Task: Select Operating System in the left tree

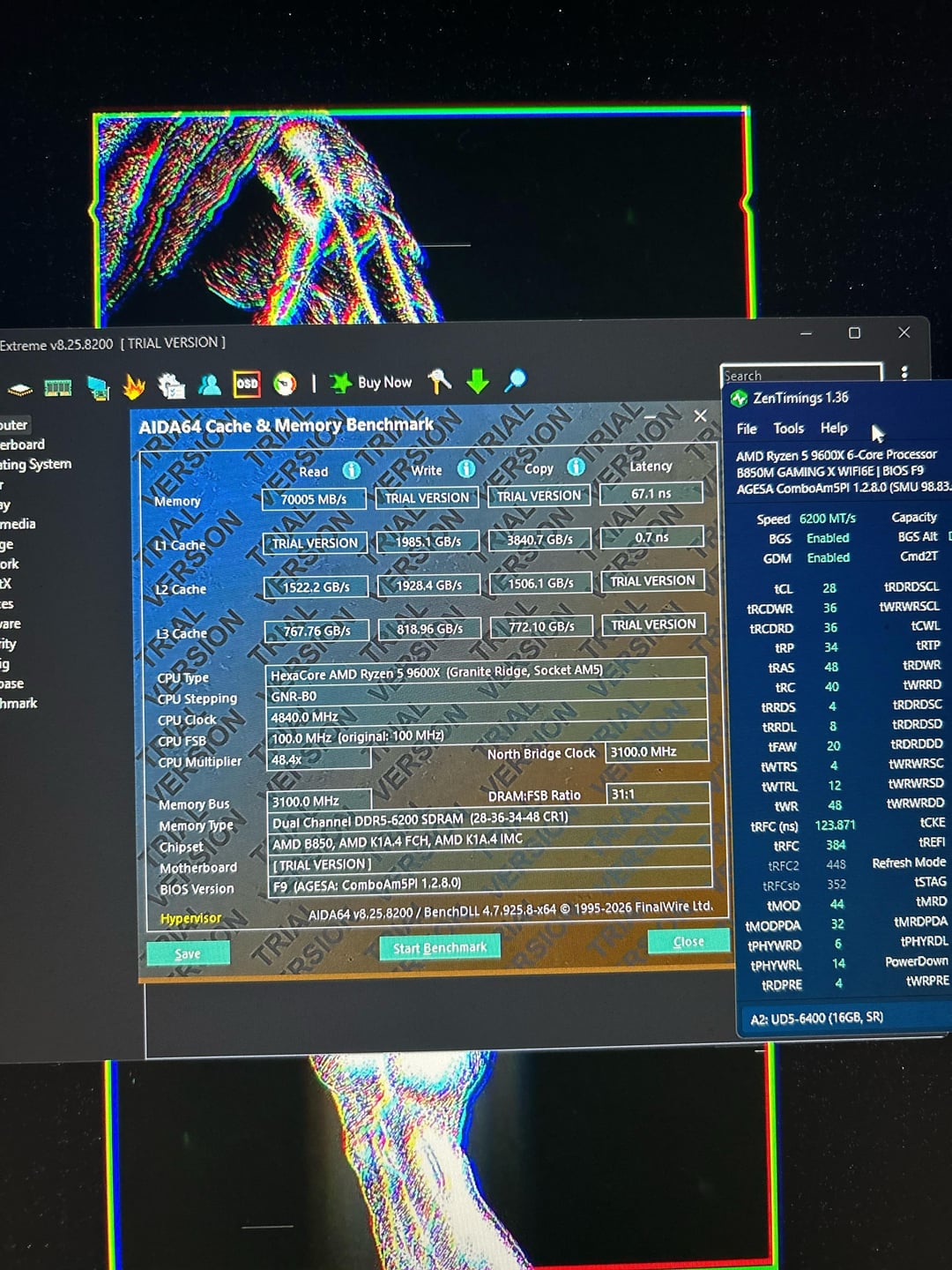Action: [x=36, y=465]
